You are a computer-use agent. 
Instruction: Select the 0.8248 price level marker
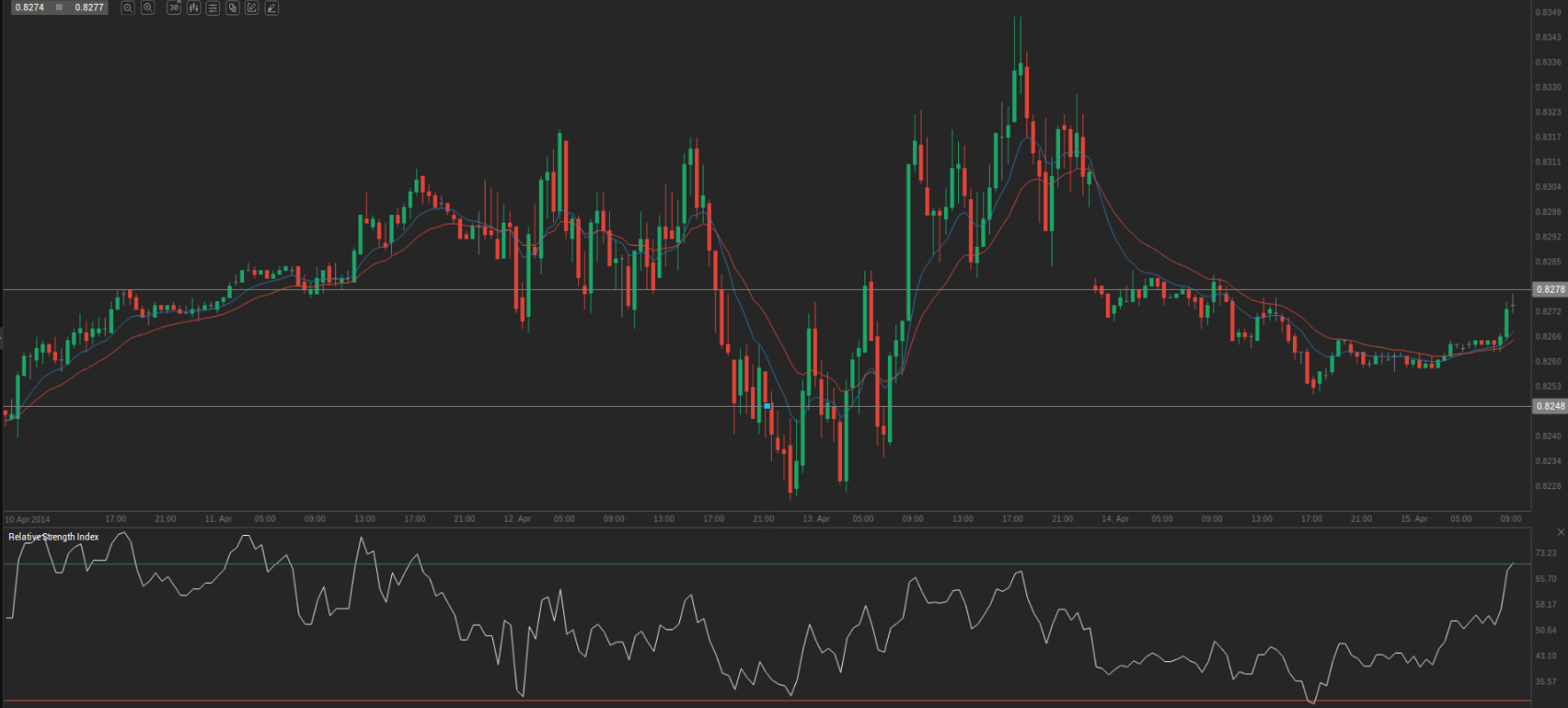pyautogui.click(x=1549, y=407)
